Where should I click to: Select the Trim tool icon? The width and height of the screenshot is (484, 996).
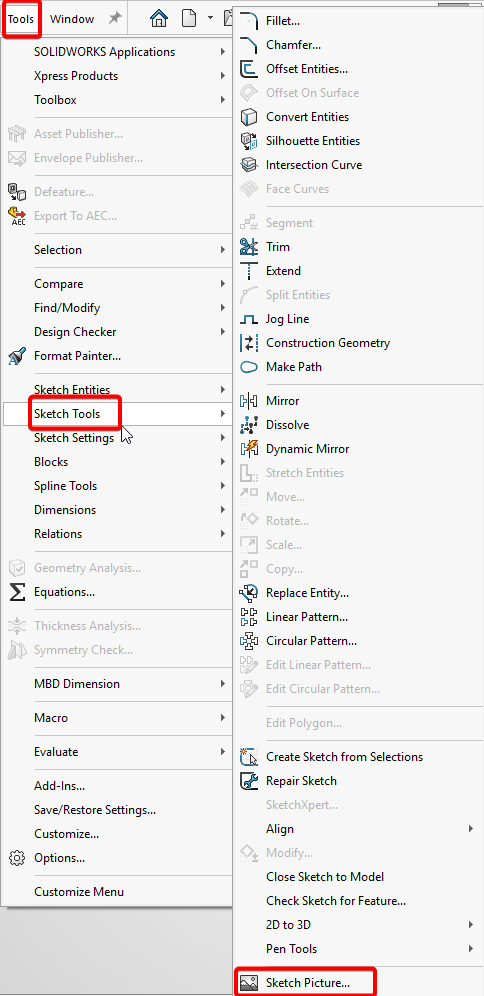(249, 247)
